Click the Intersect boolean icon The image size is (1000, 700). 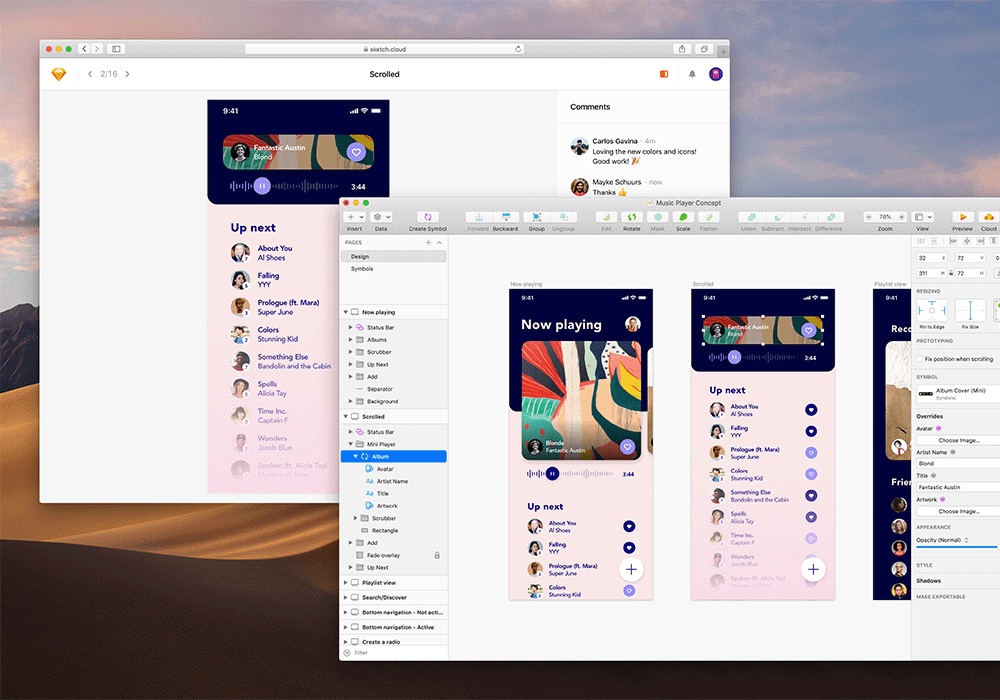tap(804, 217)
